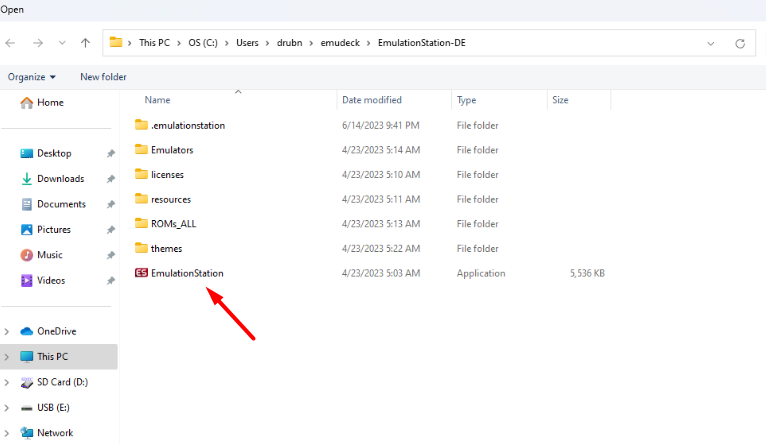Open recent locations chevron next to forward arrow
766x444 pixels.
(62, 43)
